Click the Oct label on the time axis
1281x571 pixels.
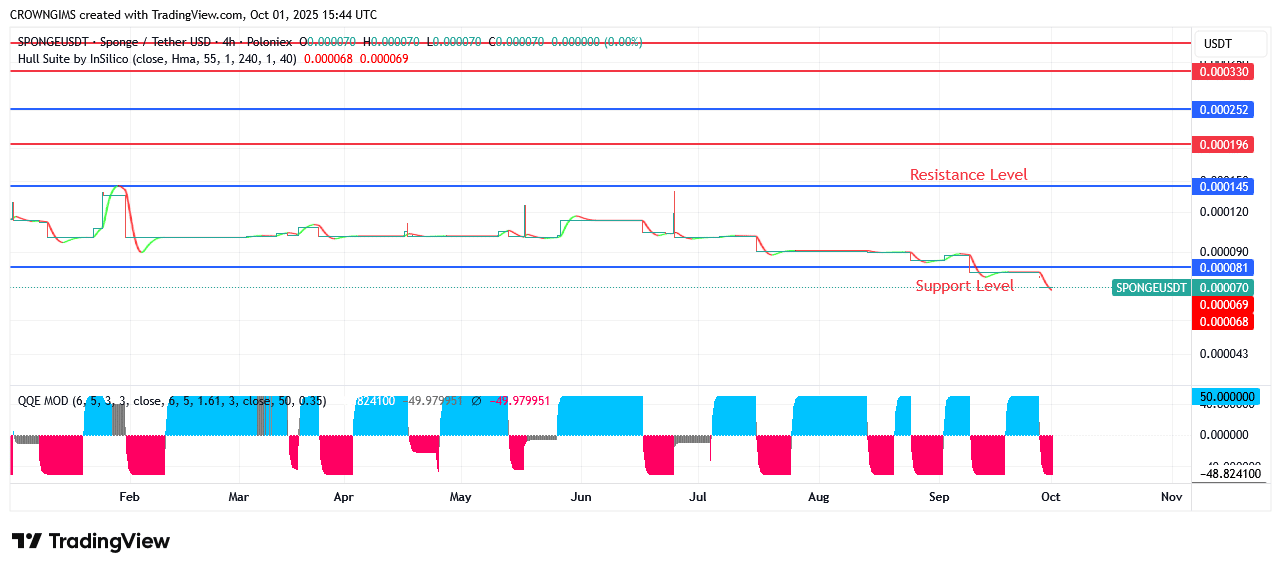coord(1050,497)
